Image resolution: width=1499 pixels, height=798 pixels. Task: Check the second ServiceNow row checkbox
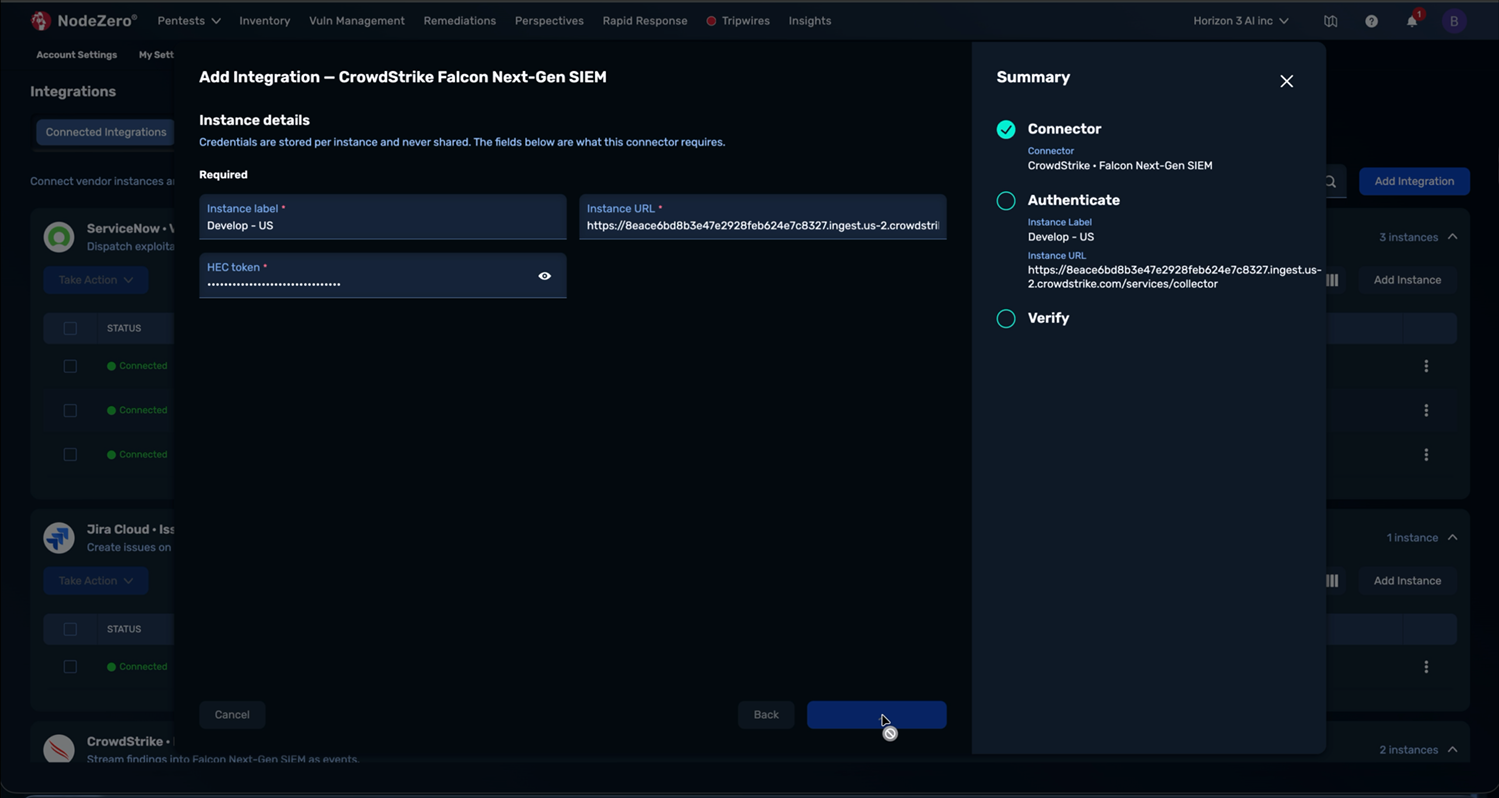pos(70,410)
